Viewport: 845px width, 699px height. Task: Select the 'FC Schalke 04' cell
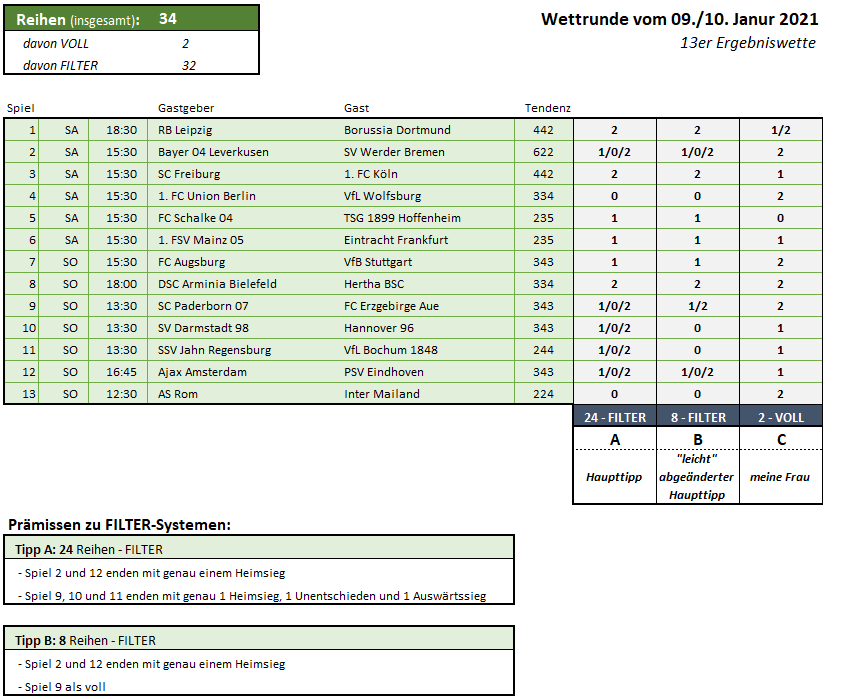click(195, 218)
